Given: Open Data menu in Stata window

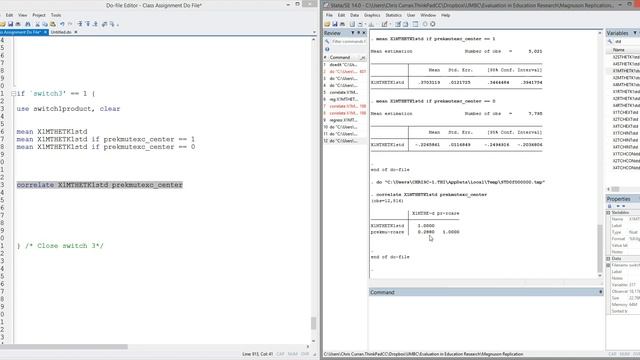Looking at the screenshot, I should click(x=354, y=15).
